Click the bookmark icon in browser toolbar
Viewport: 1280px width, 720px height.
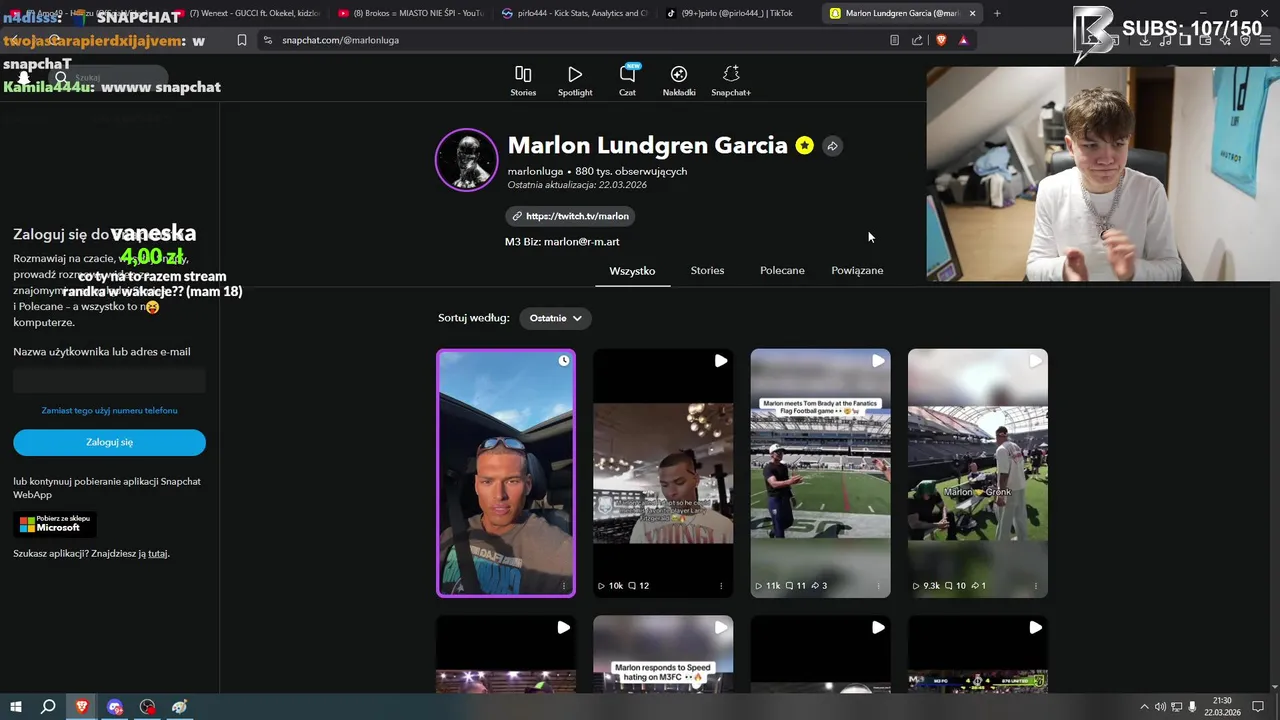pos(242,40)
